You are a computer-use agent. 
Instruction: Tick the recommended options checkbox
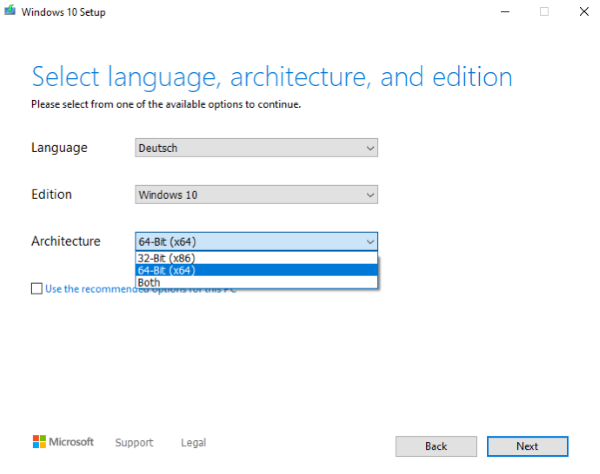tap(37, 288)
